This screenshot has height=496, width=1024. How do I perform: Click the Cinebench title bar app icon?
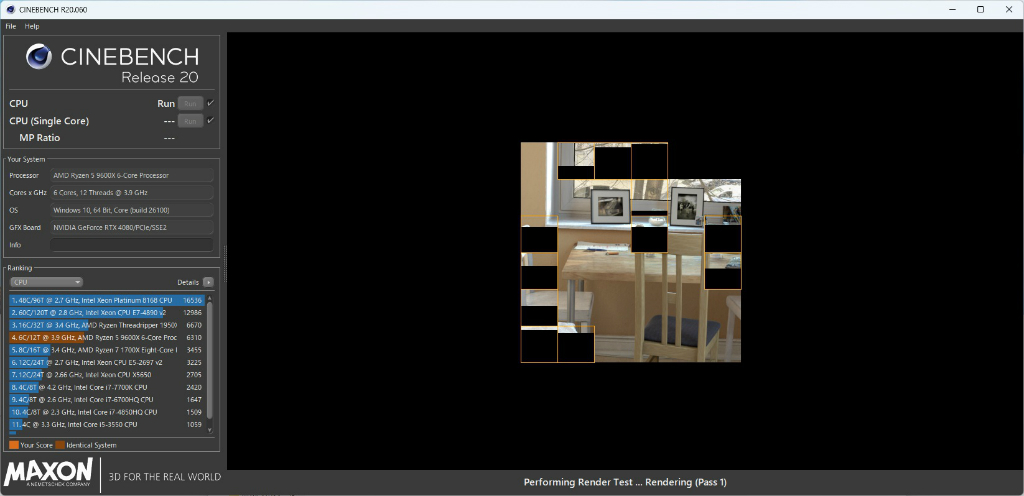pyautogui.click(x=10, y=9)
